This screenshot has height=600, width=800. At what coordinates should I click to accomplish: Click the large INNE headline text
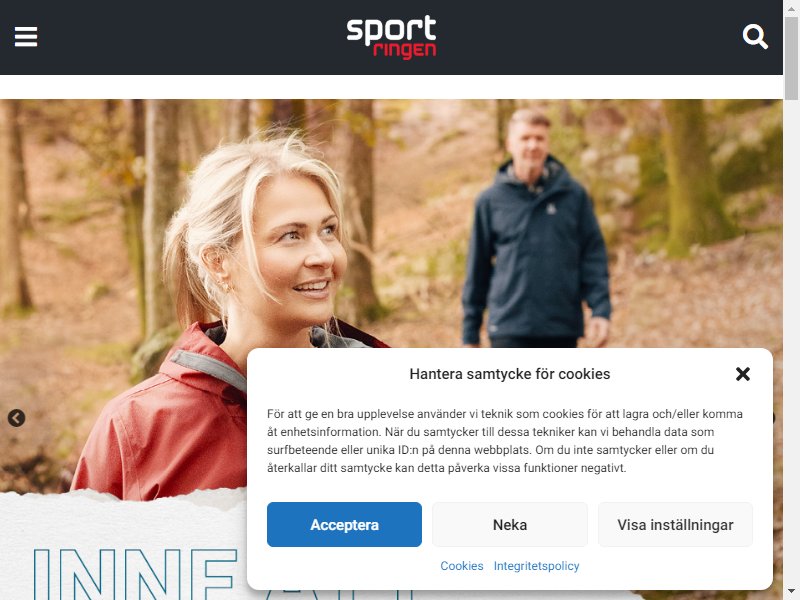click(135, 574)
